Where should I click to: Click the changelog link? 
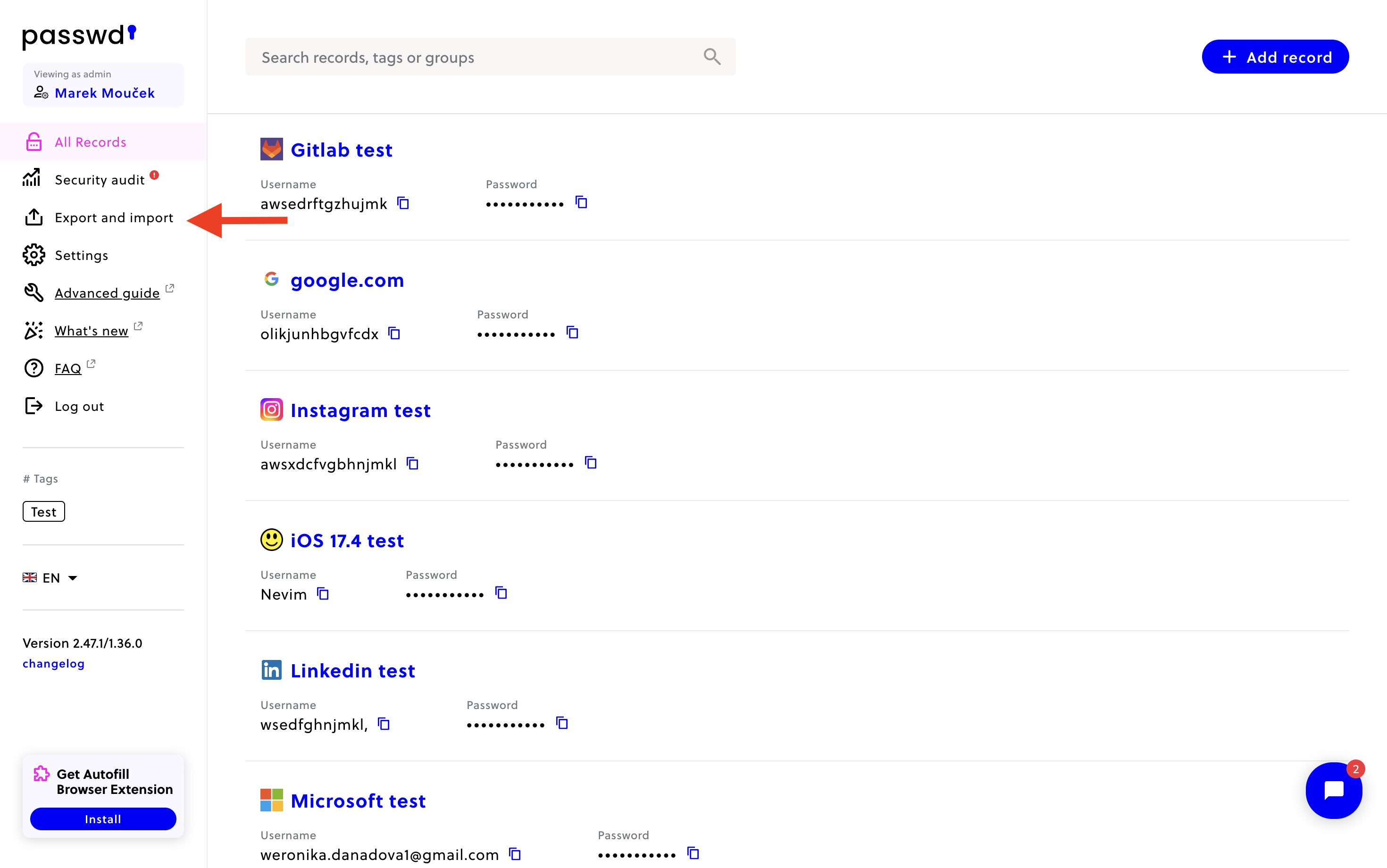point(53,663)
